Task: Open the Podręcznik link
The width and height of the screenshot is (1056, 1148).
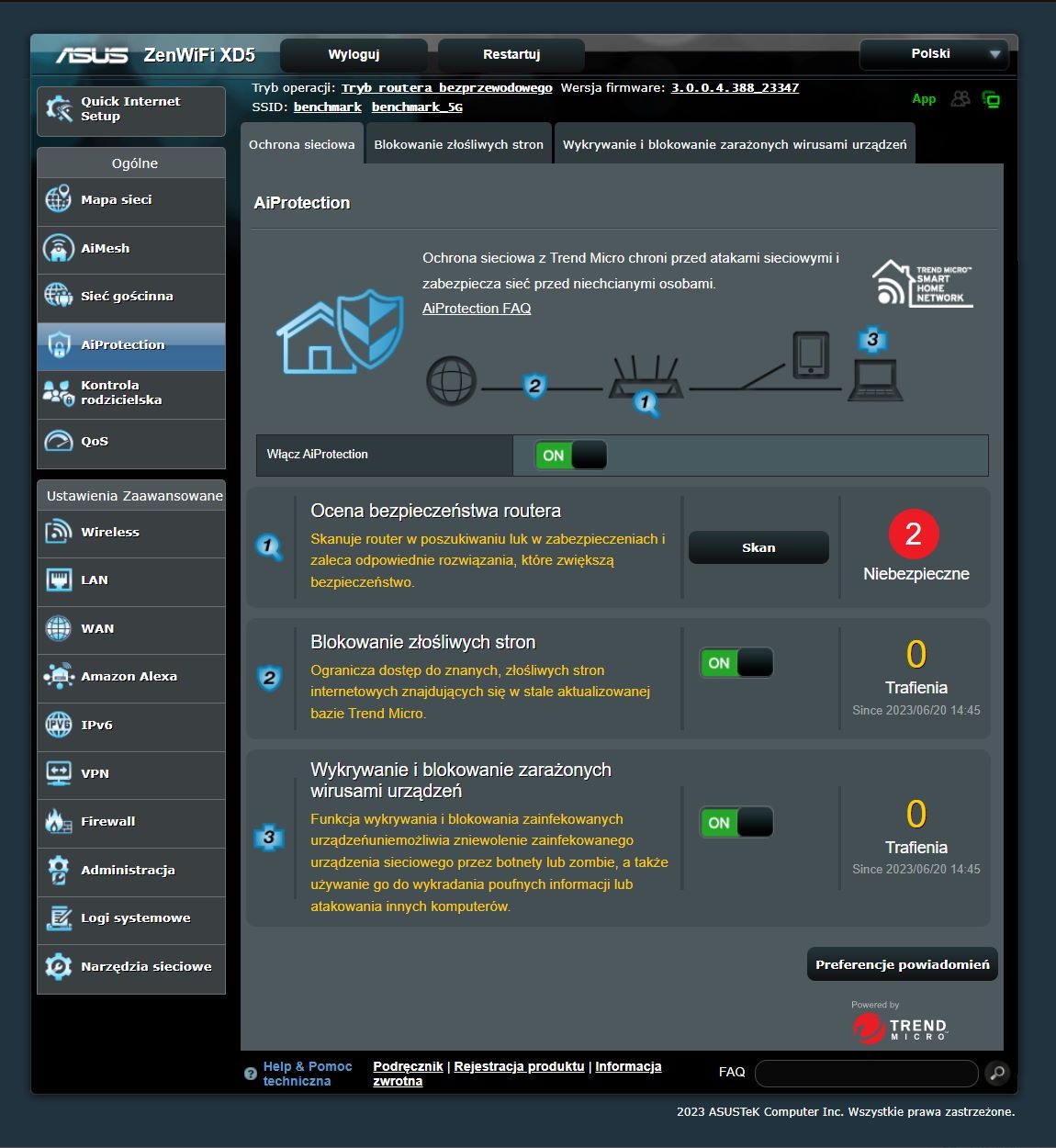Action: 408,1066
